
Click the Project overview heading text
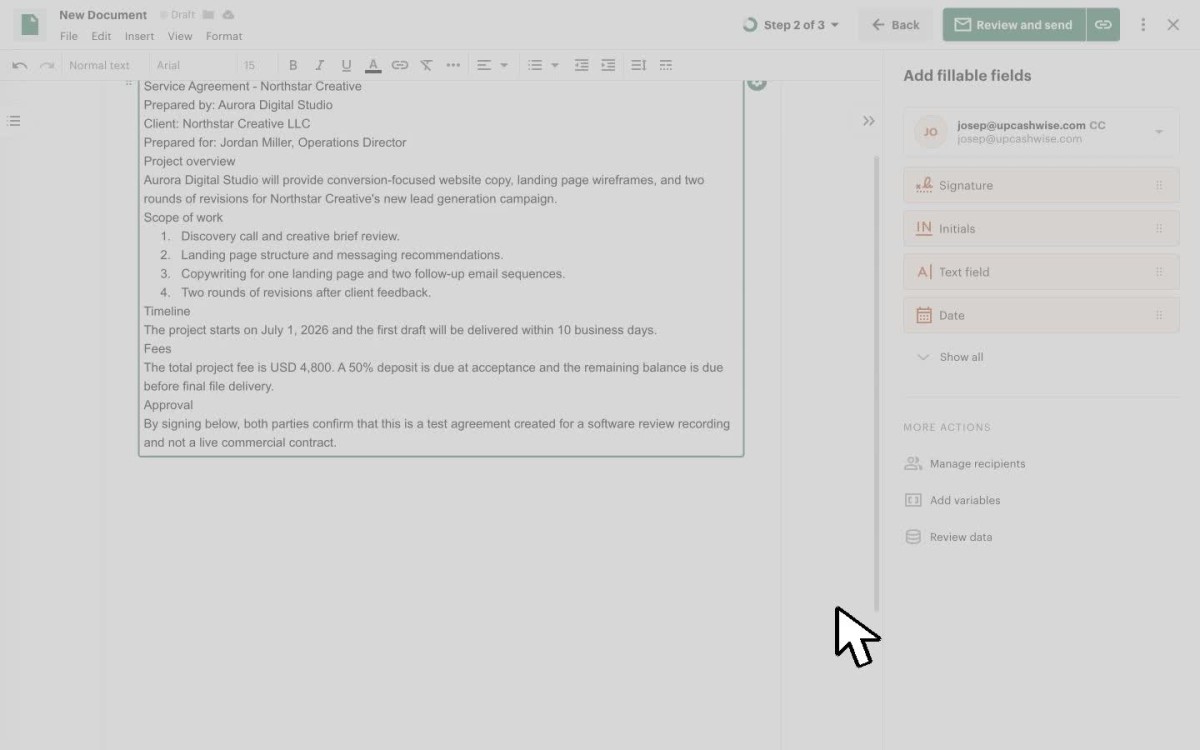tap(189, 161)
